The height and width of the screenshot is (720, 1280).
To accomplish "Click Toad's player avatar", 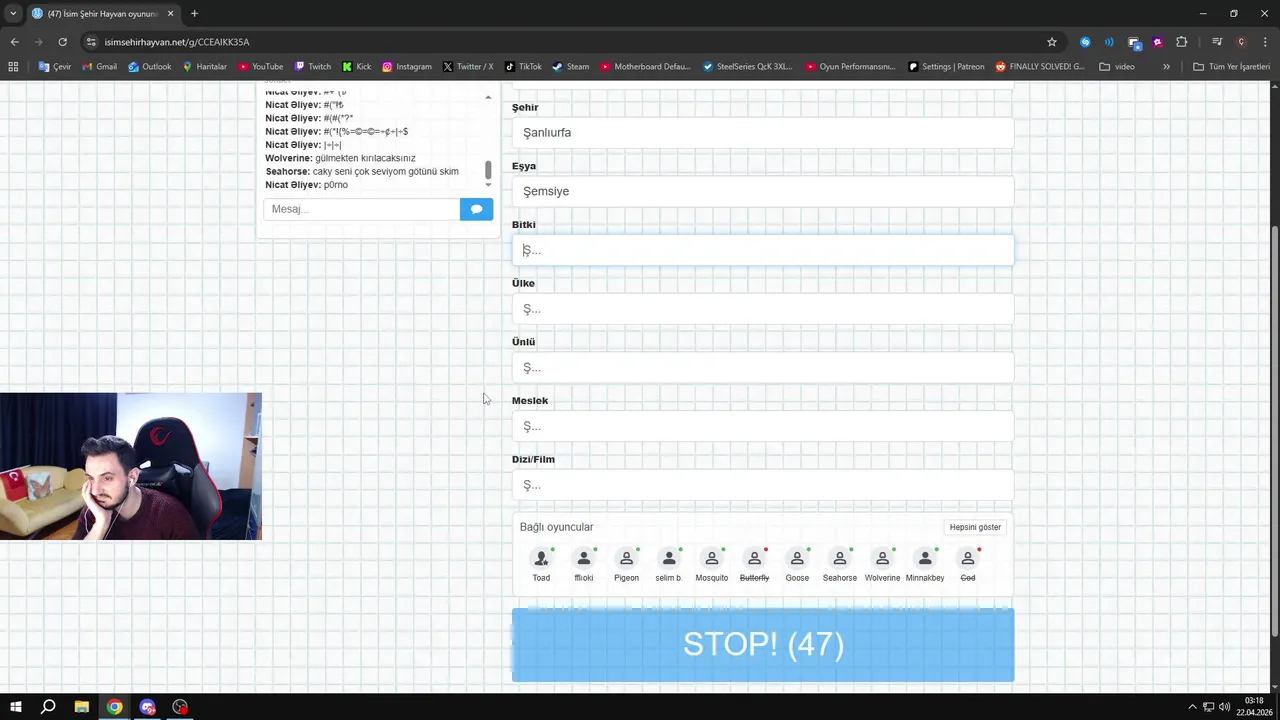I will (x=541, y=559).
